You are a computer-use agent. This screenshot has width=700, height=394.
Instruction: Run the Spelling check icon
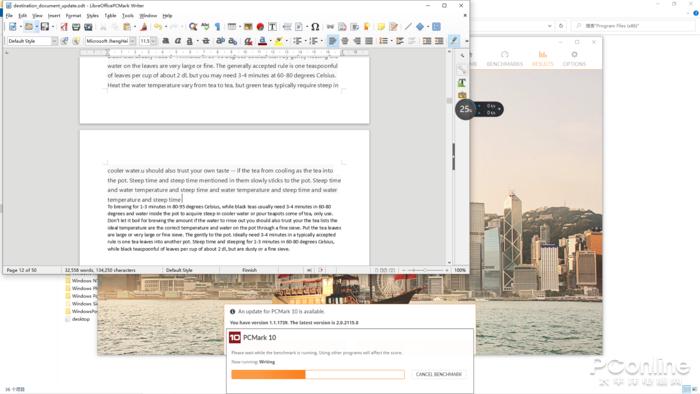tap(205, 27)
